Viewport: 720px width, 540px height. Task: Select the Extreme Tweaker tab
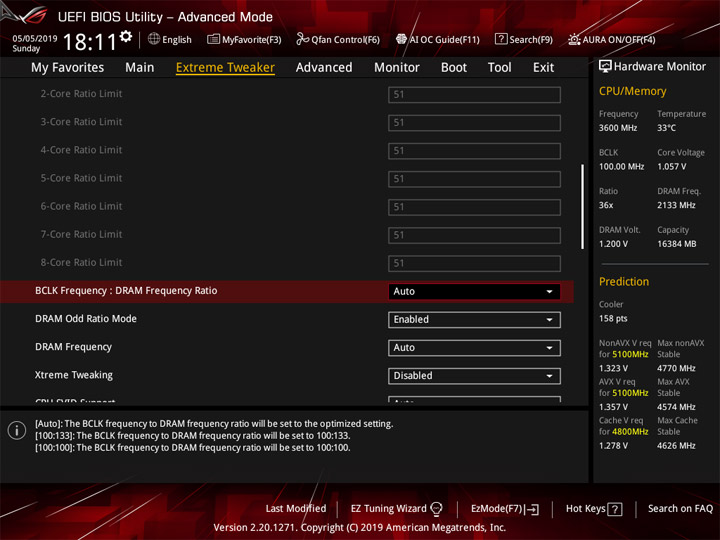(x=225, y=68)
